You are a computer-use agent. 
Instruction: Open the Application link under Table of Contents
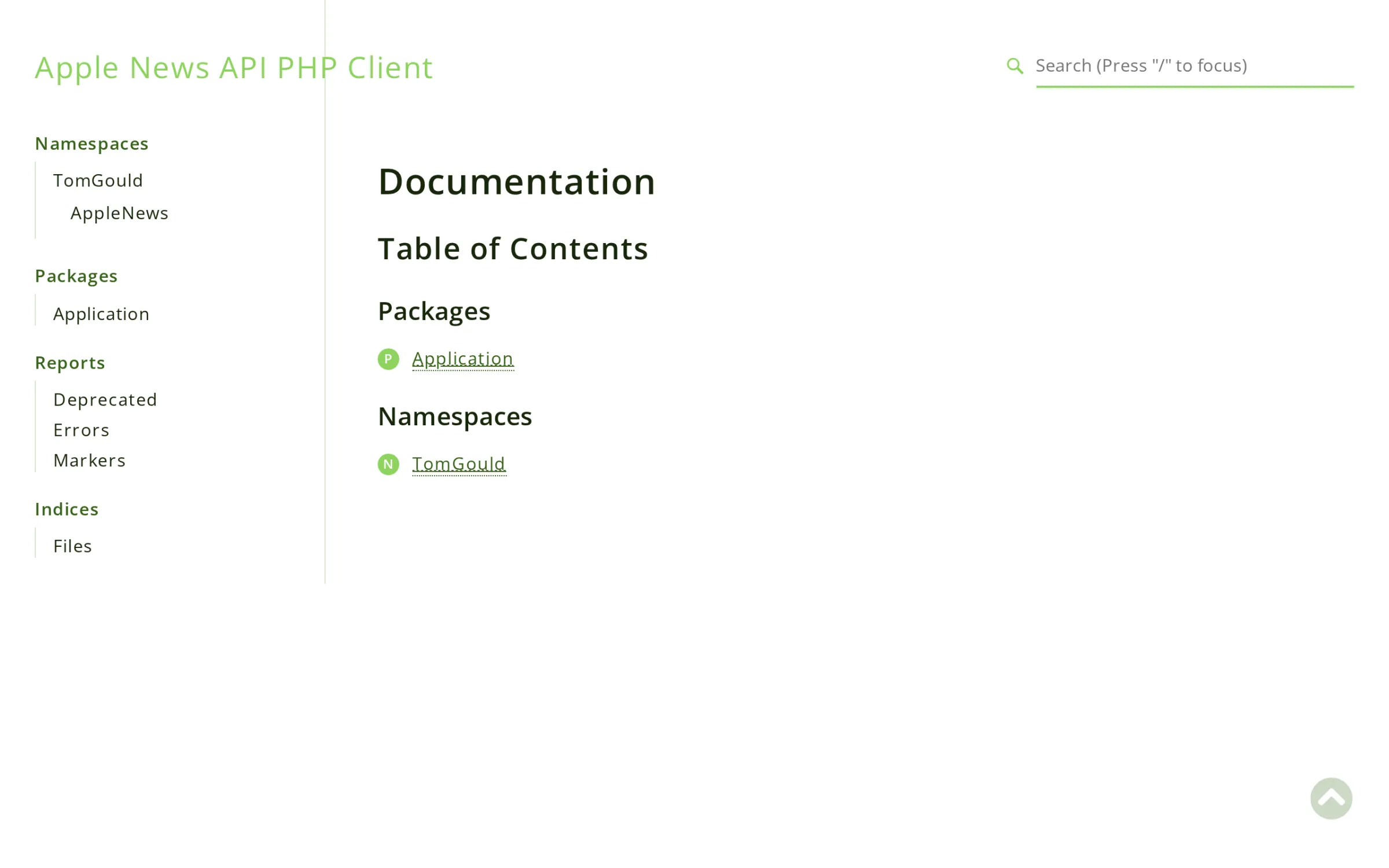coord(462,359)
